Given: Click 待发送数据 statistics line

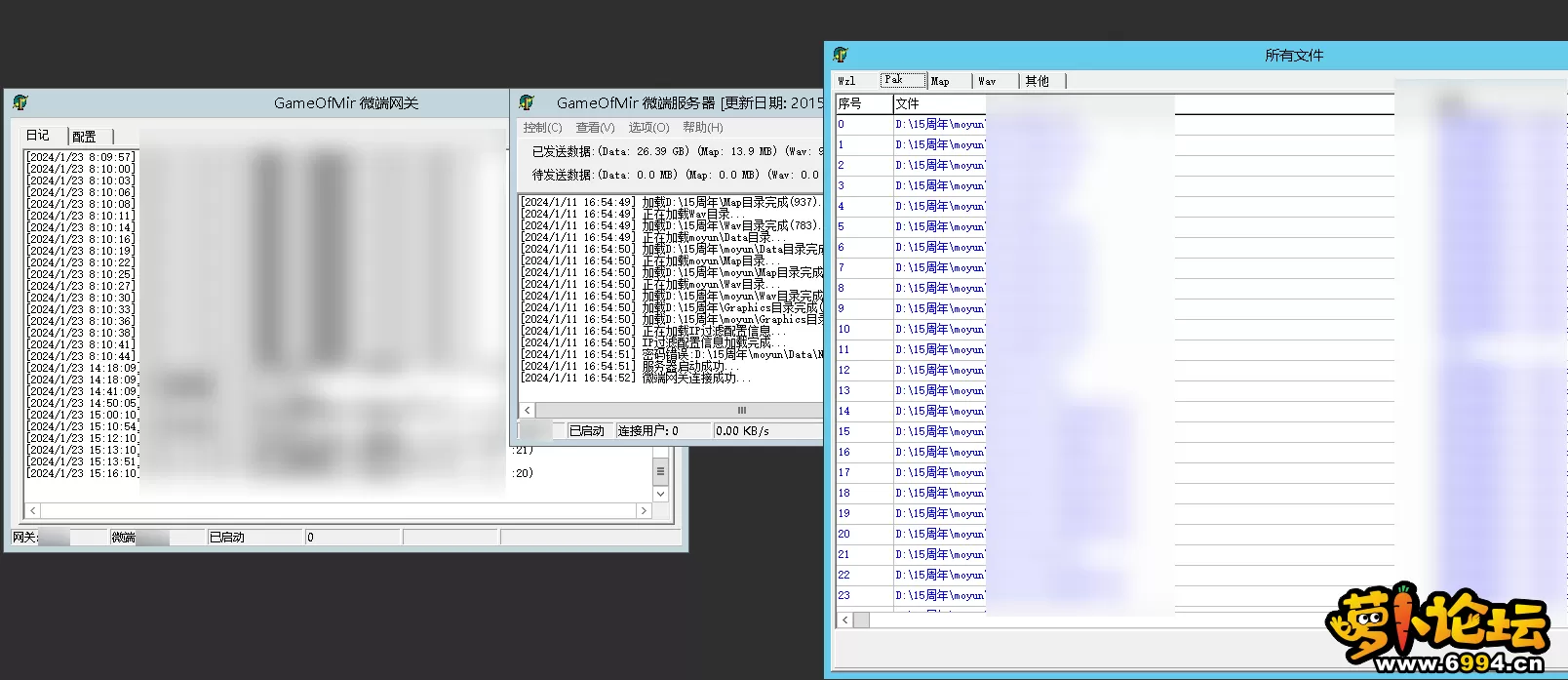Looking at the screenshot, I should coord(676,176).
